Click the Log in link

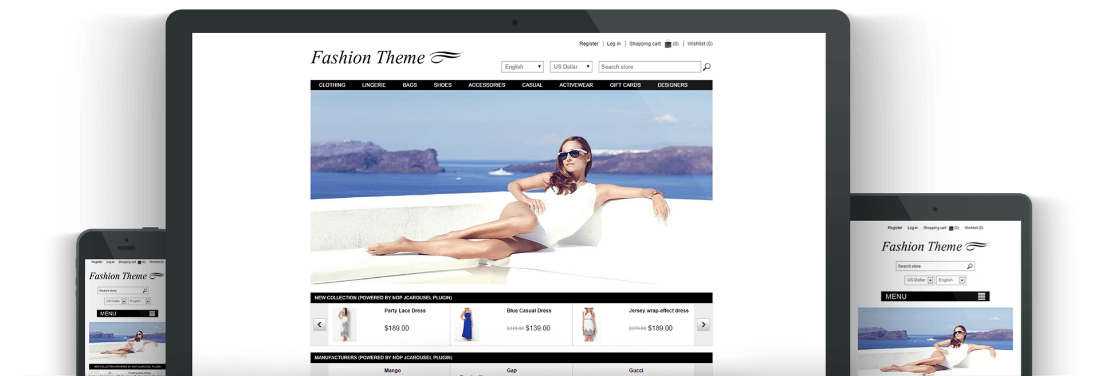(614, 43)
